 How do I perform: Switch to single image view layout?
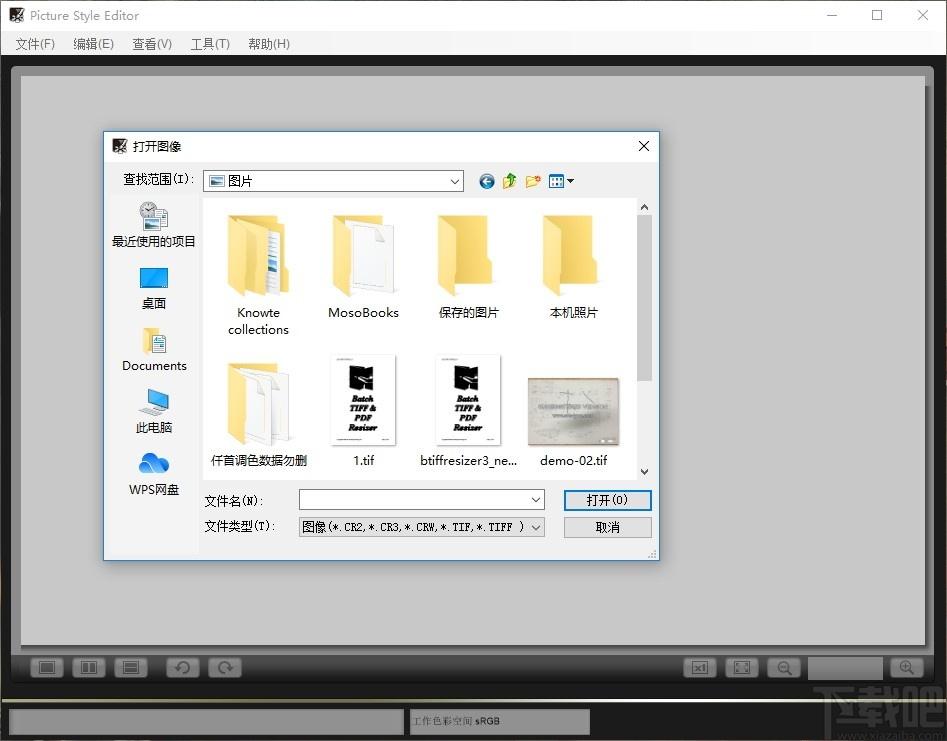pos(47,667)
